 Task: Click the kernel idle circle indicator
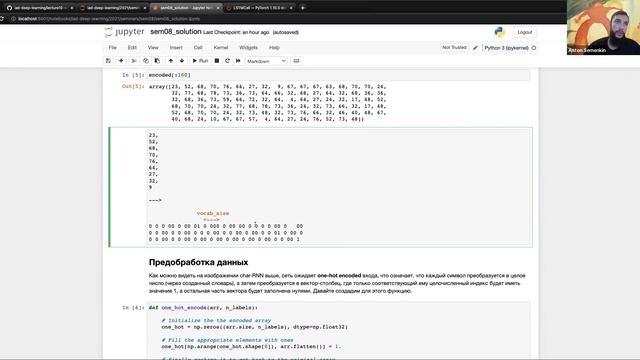point(534,48)
